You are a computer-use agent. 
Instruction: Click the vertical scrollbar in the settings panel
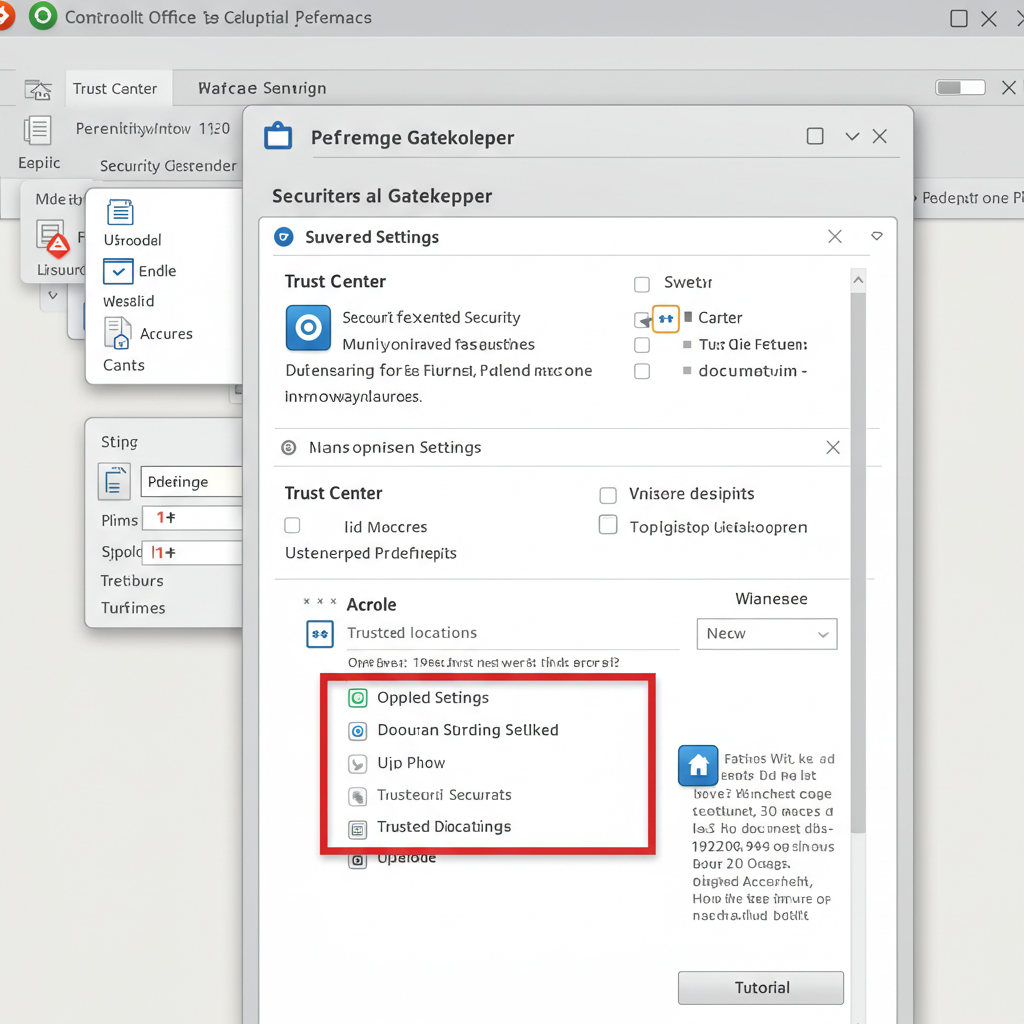pyautogui.click(x=858, y=562)
